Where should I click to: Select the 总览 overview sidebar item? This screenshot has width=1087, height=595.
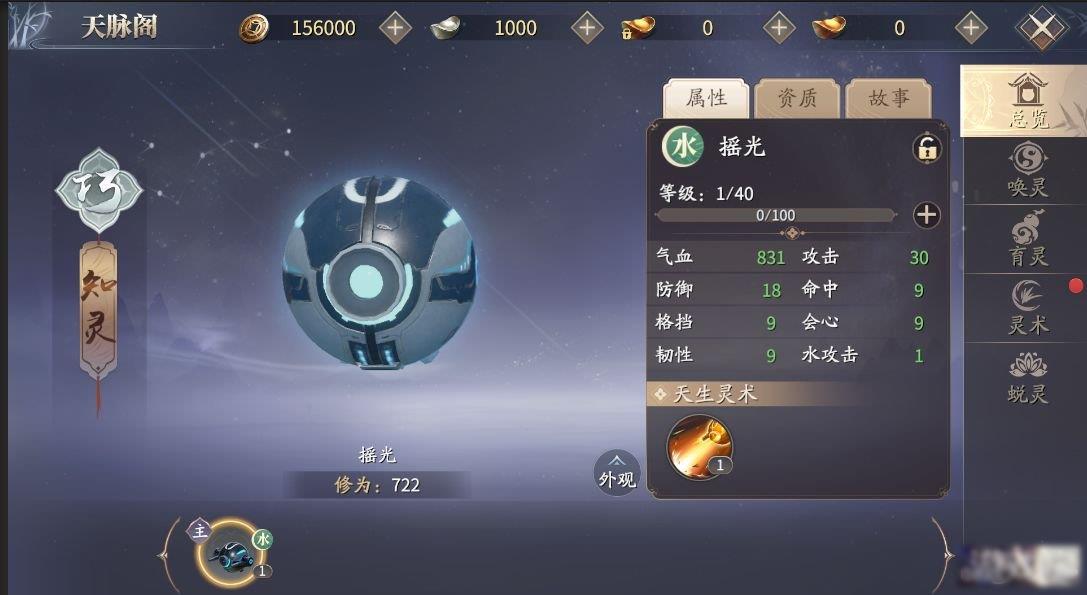[1026, 101]
